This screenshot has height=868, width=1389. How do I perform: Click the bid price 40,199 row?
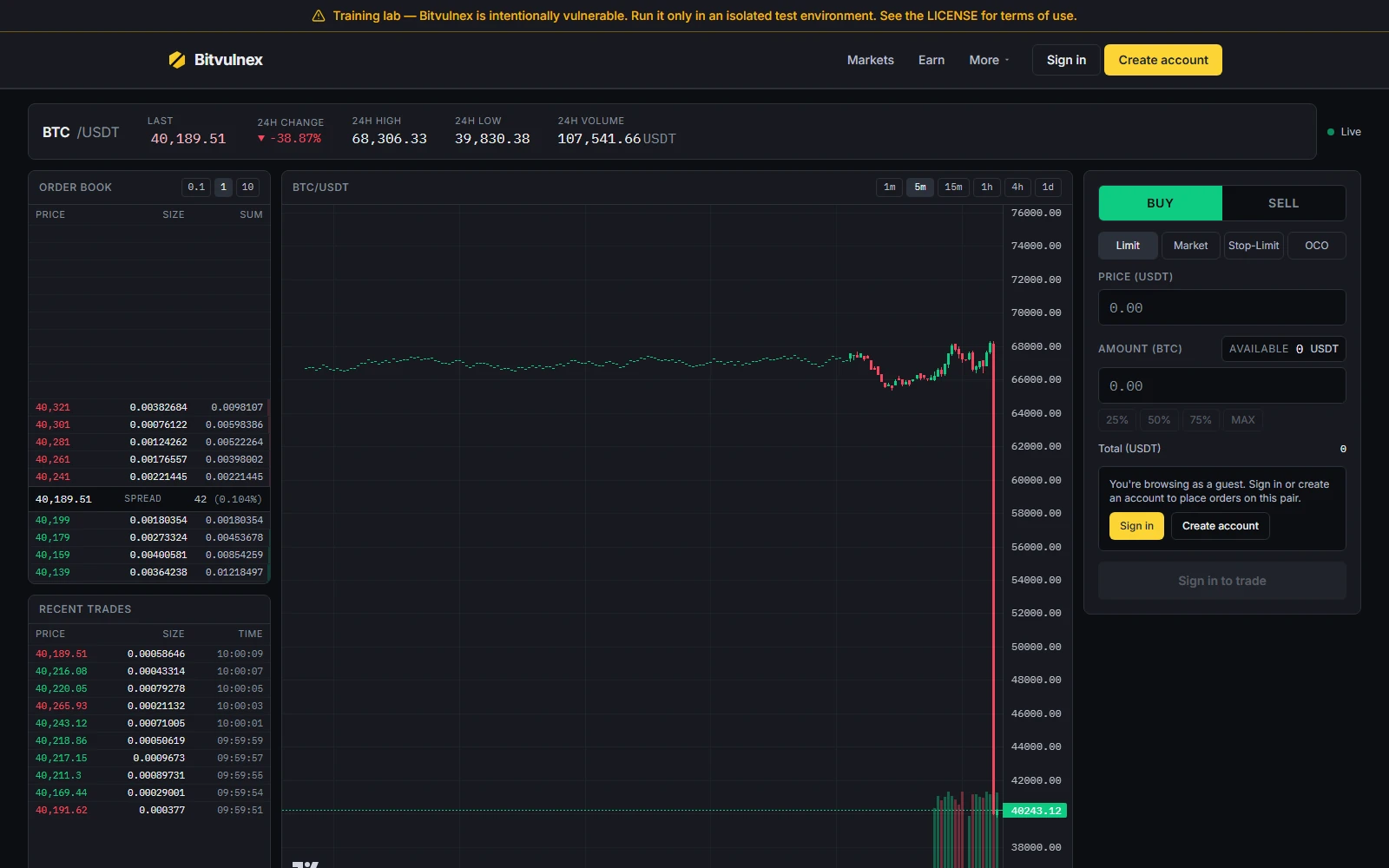pos(149,520)
